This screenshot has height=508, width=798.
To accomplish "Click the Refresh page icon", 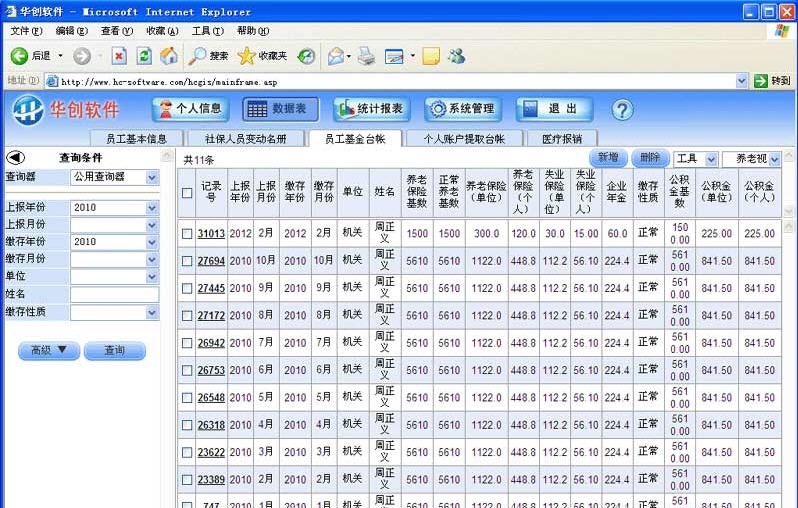I will pos(144,55).
